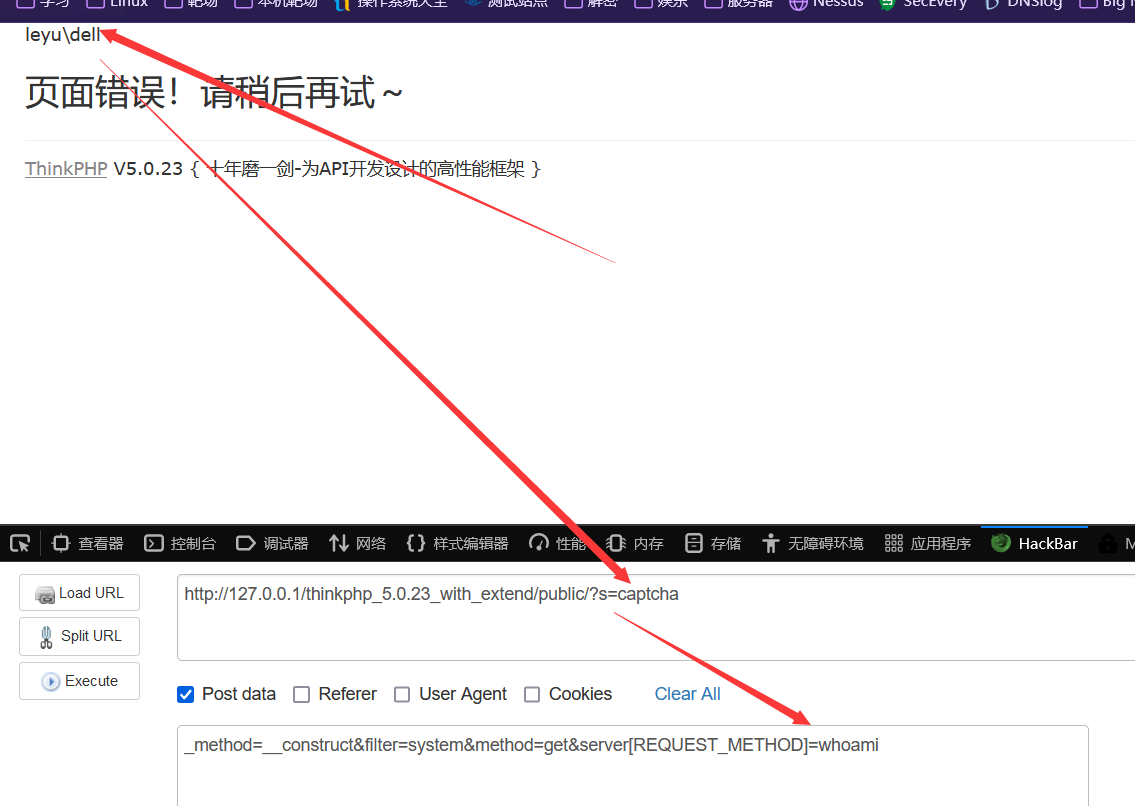
Task: Activate the element picker icon in devtools
Action: tap(20, 543)
